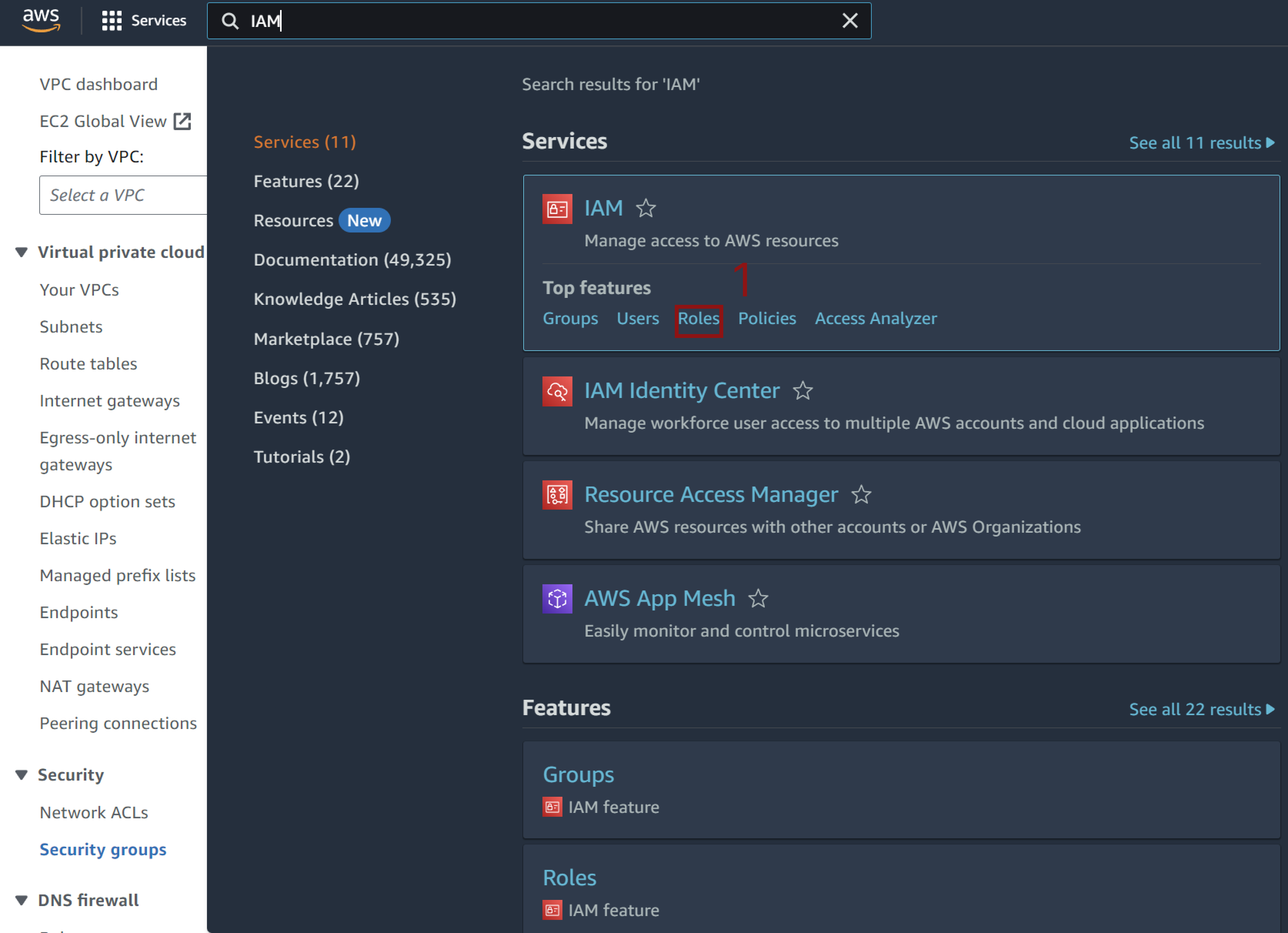
Task: Click the IAM Identity Center service icon
Action: point(557,391)
